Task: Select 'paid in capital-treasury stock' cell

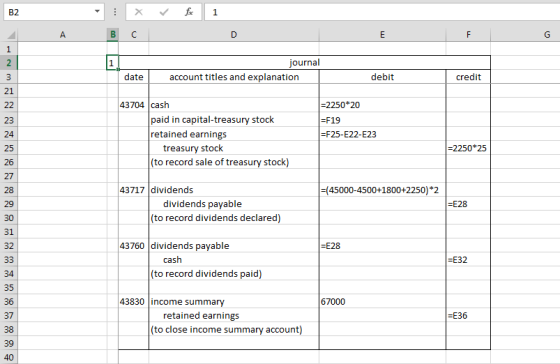Action: [x=234, y=120]
